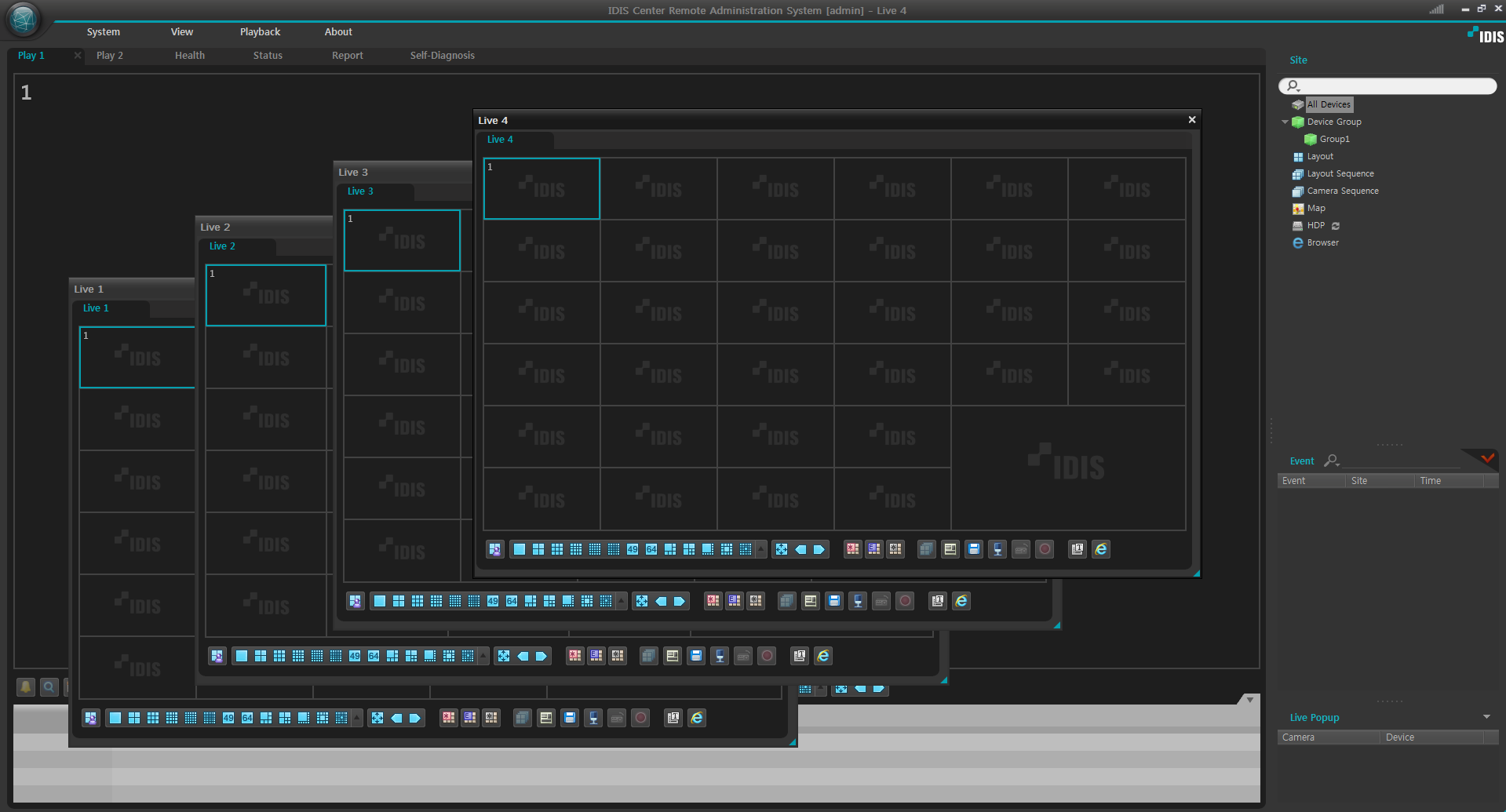Open the Live Popup panel dropdown arrow
This screenshot has height=812, width=1506.
[x=1486, y=717]
